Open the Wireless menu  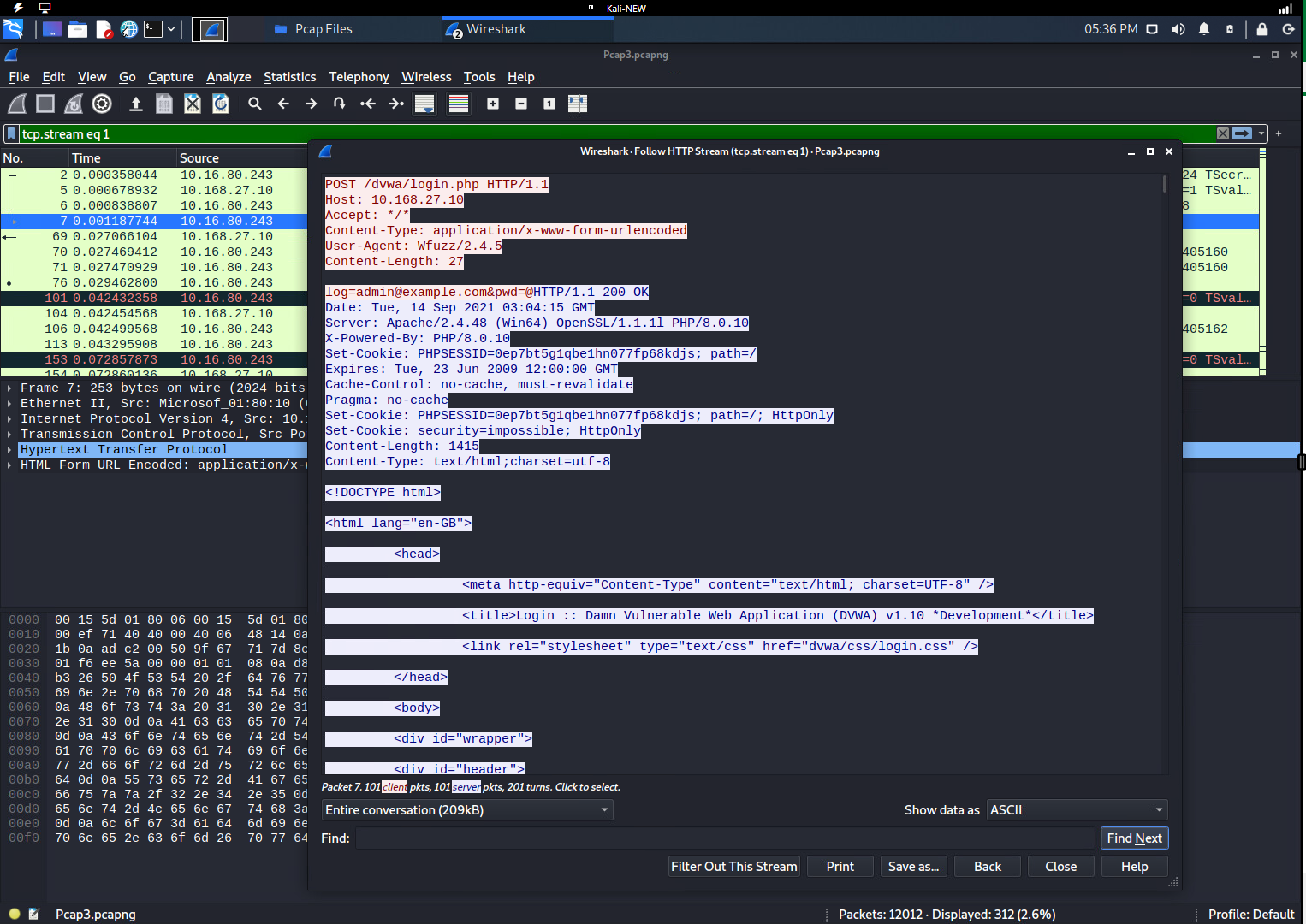pos(426,77)
